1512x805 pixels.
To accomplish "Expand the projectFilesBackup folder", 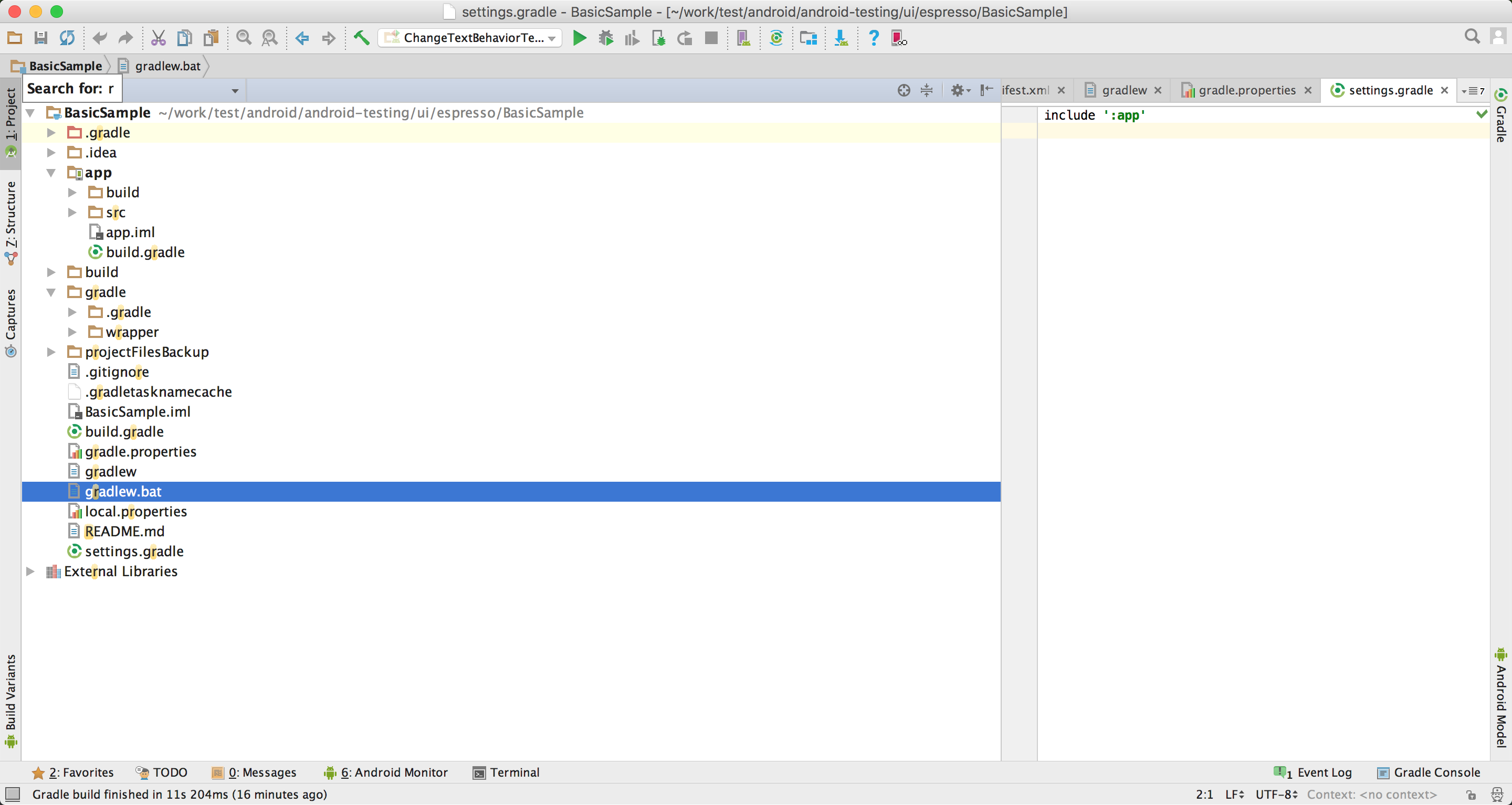I will (51, 352).
